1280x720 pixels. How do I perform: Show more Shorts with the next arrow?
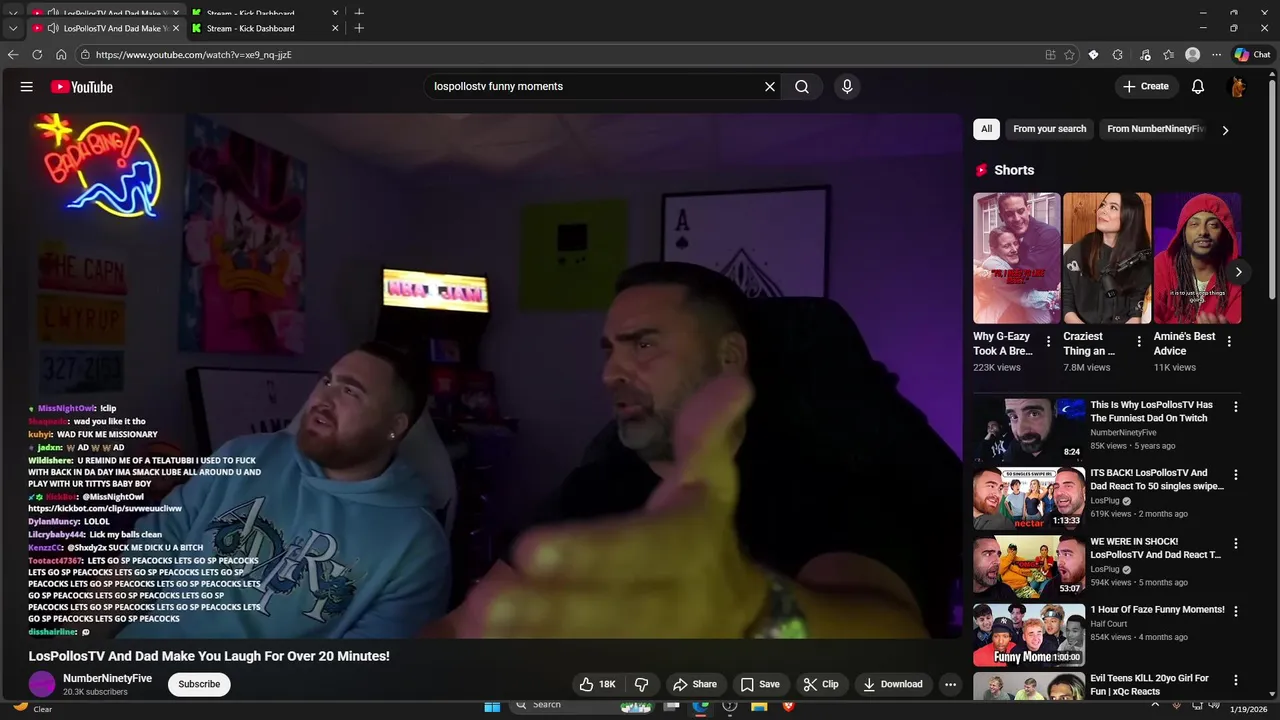click(1238, 272)
